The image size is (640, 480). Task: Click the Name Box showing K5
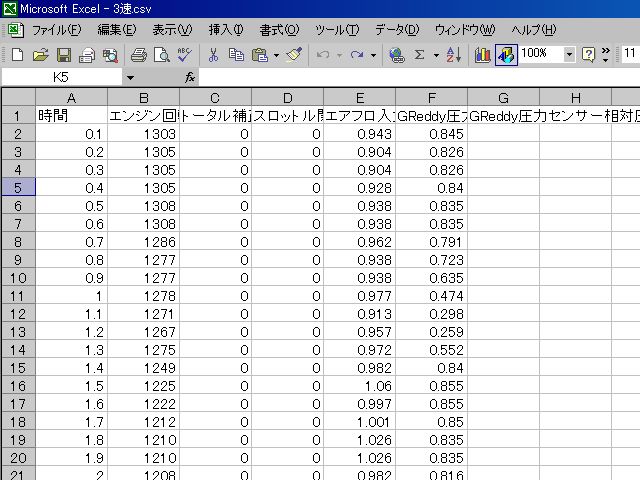(x=61, y=77)
